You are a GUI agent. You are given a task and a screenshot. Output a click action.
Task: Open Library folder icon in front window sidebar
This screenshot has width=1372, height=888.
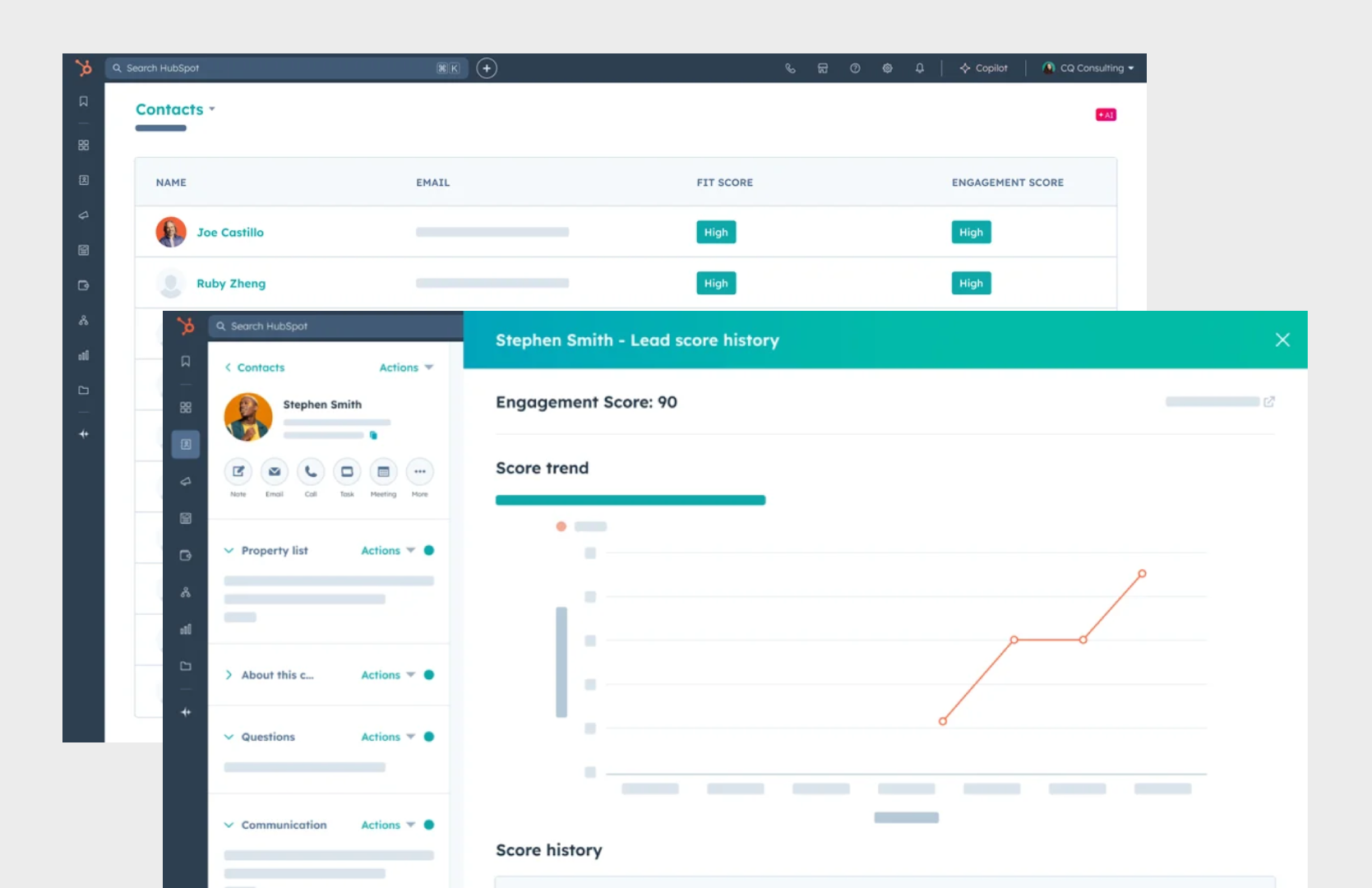pyautogui.click(x=186, y=666)
